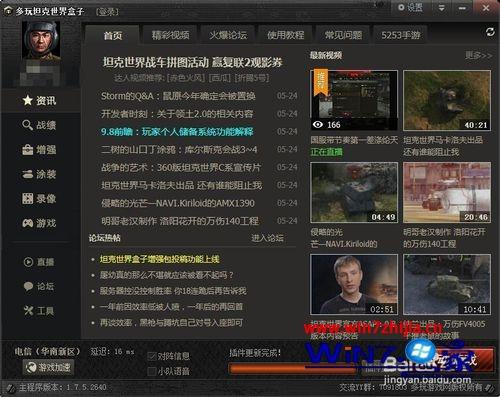Switch to the 火爆论坛 tab
This screenshot has width=500, height=397.
228,35
